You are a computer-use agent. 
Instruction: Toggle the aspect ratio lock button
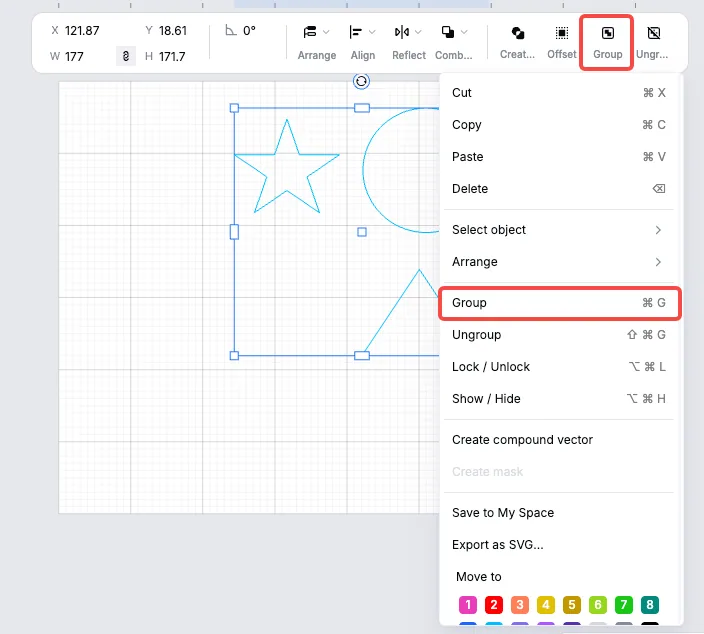pyautogui.click(x=126, y=56)
